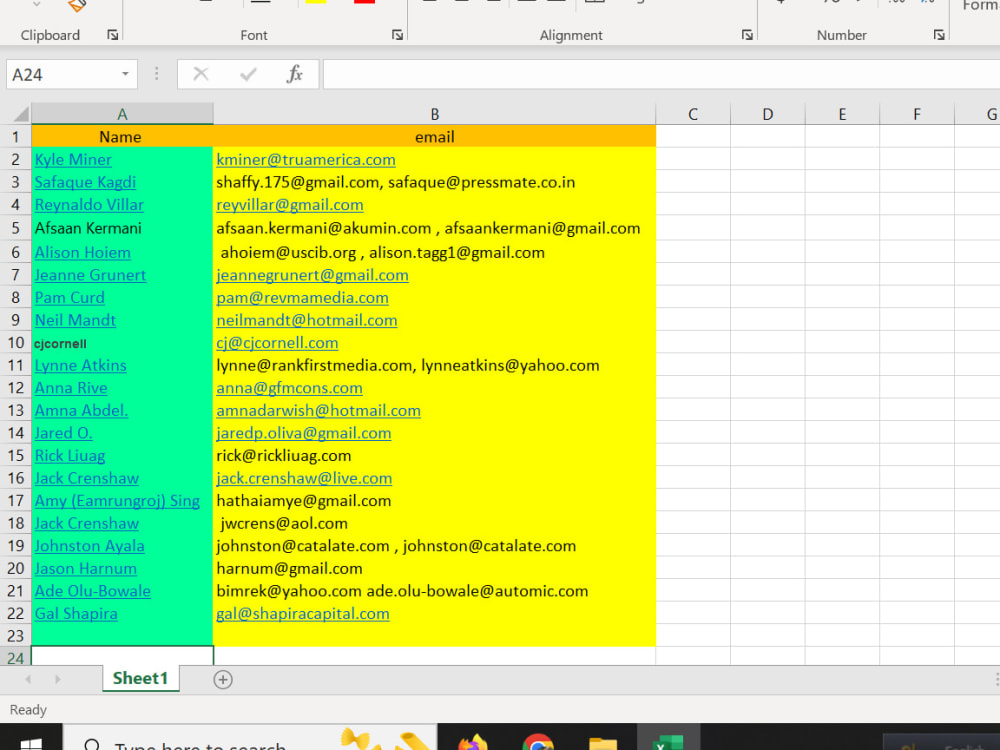Select the Afsaan Kermani cell
Image resolution: width=1000 pixels, height=750 pixels.
[122, 228]
